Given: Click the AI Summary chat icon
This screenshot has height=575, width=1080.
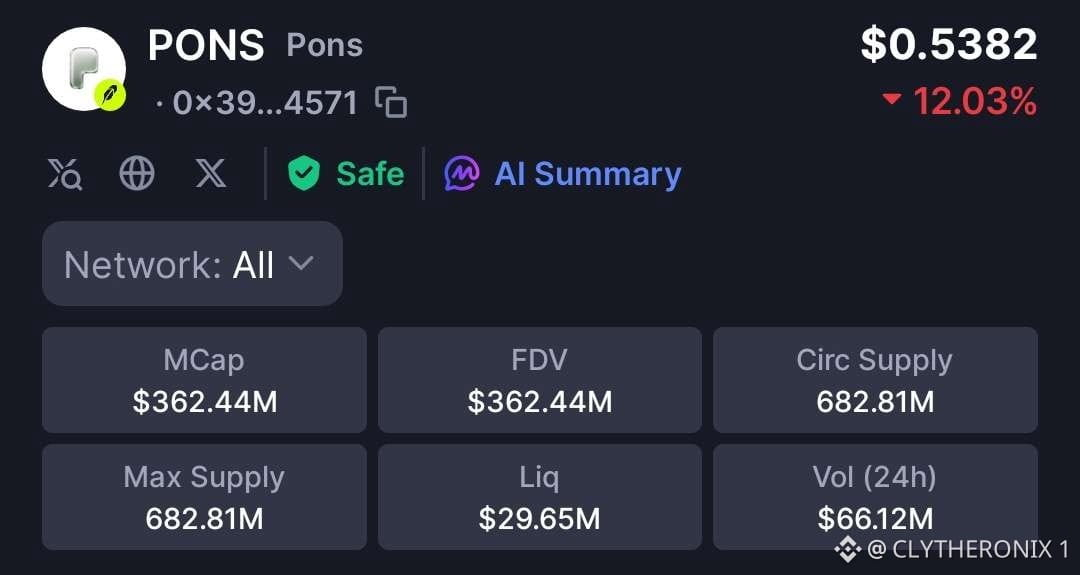Looking at the screenshot, I should [x=462, y=173].
